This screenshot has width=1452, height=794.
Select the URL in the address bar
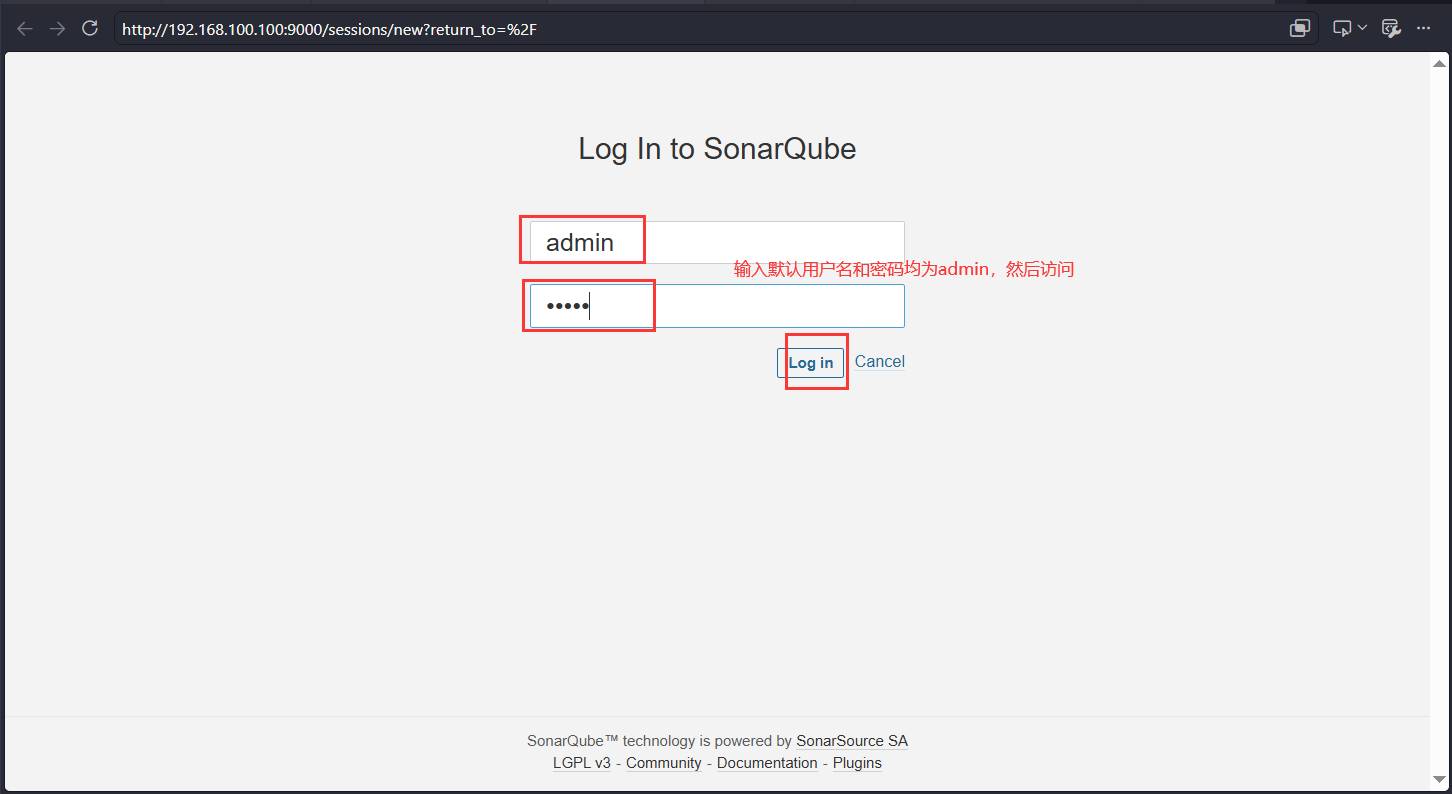pyautogui.click(x=330, y=29)
